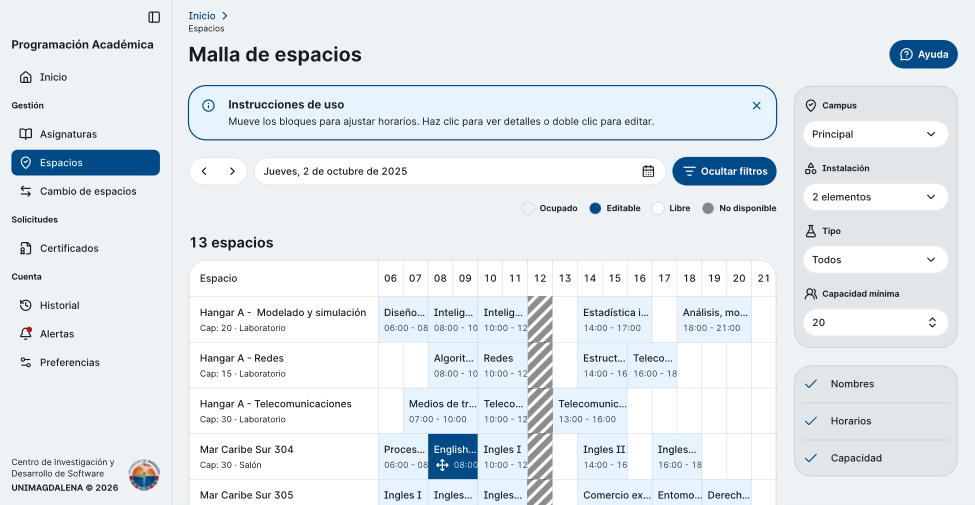Open the Tipo dropdown showing Todos
The image size is (975, 505).
tap(876, 260)
